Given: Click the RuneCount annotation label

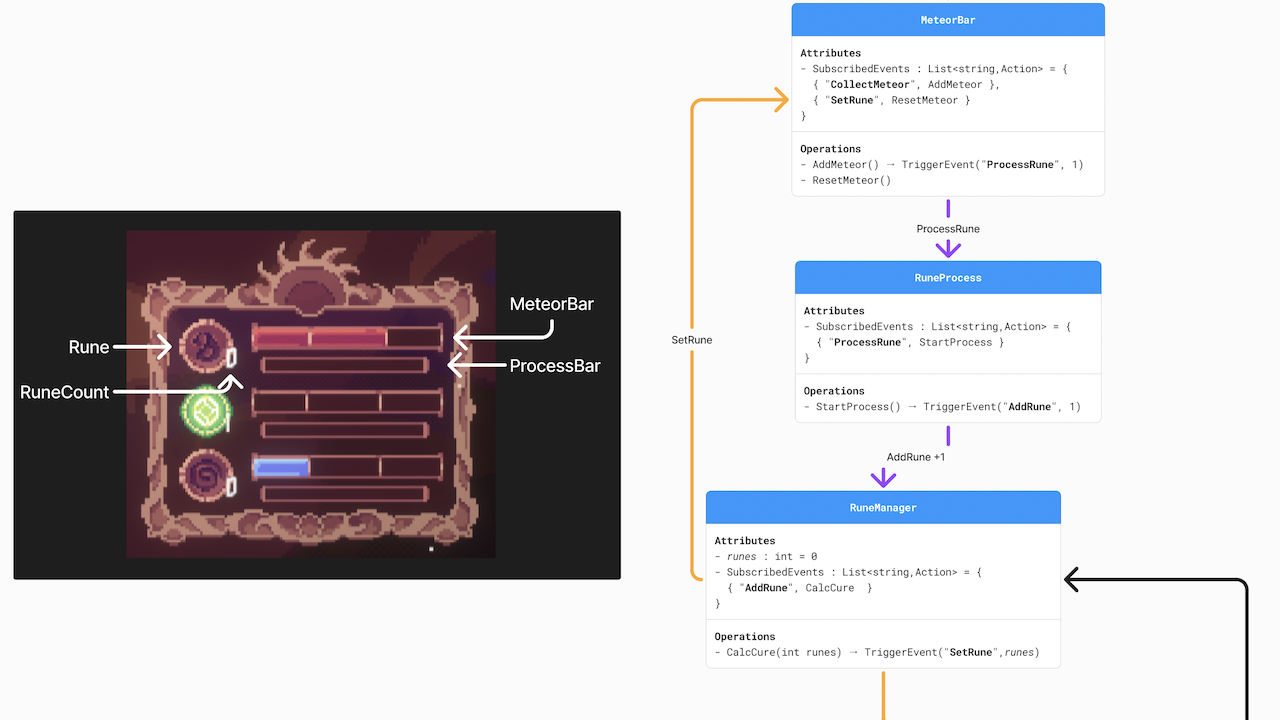Looking at the screenshot, I should [x=65, y=393].
